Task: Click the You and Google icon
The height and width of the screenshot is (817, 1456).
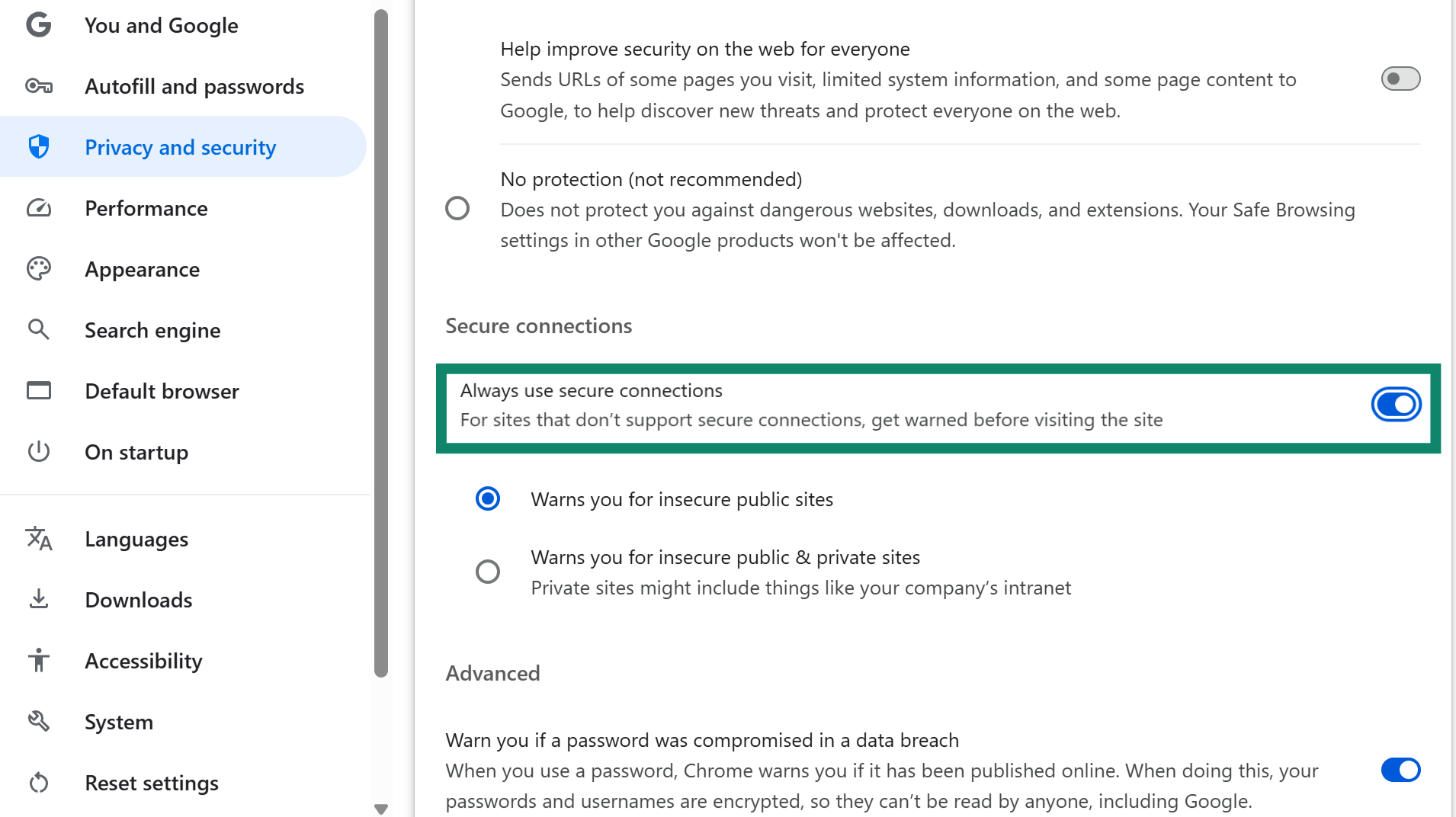Action: pyautogui.click(x=38, y=24)
